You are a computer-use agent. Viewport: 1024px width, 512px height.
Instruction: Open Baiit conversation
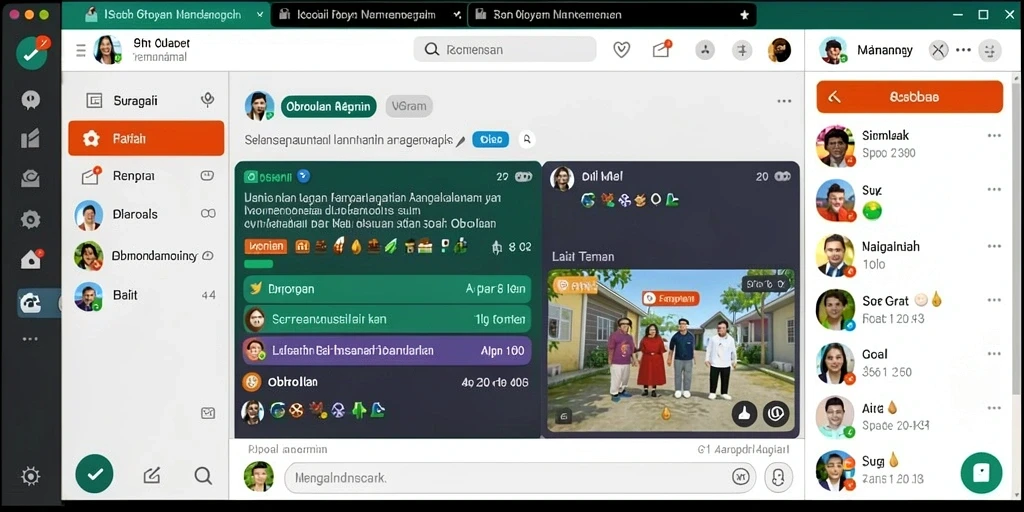[146, 296]
